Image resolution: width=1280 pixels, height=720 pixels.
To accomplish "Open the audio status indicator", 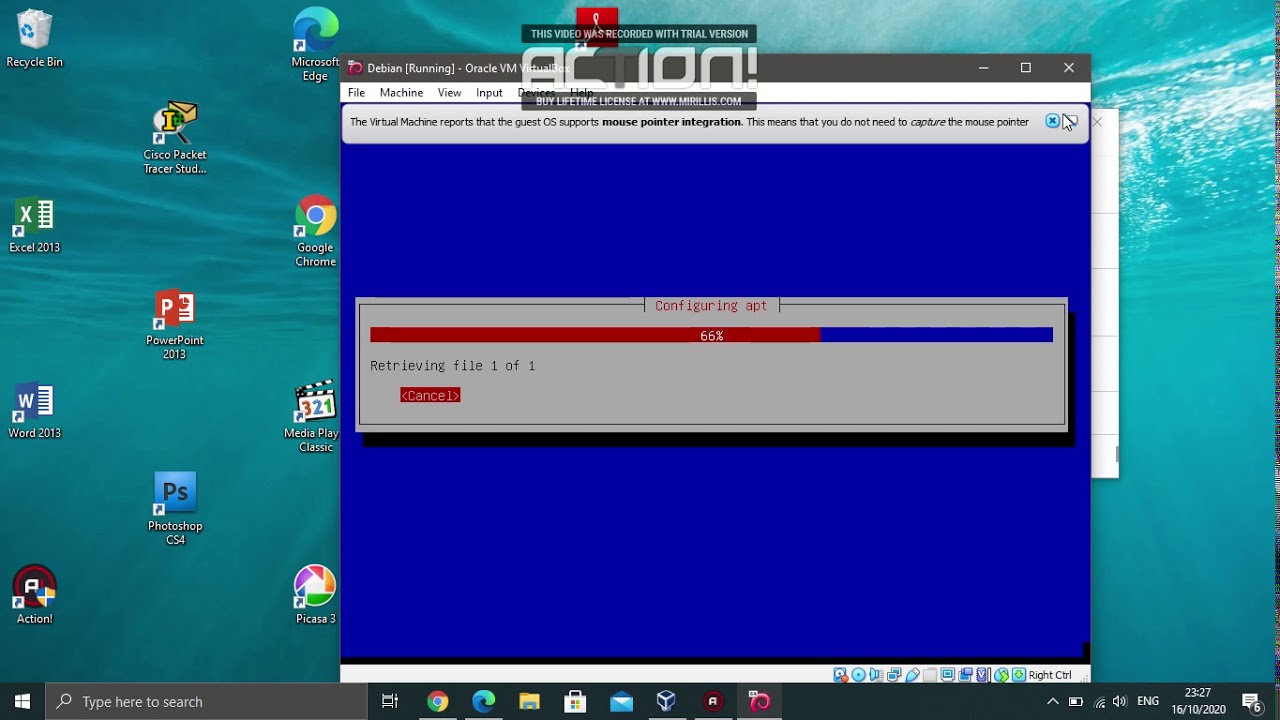I will click(x=876, y=675).
